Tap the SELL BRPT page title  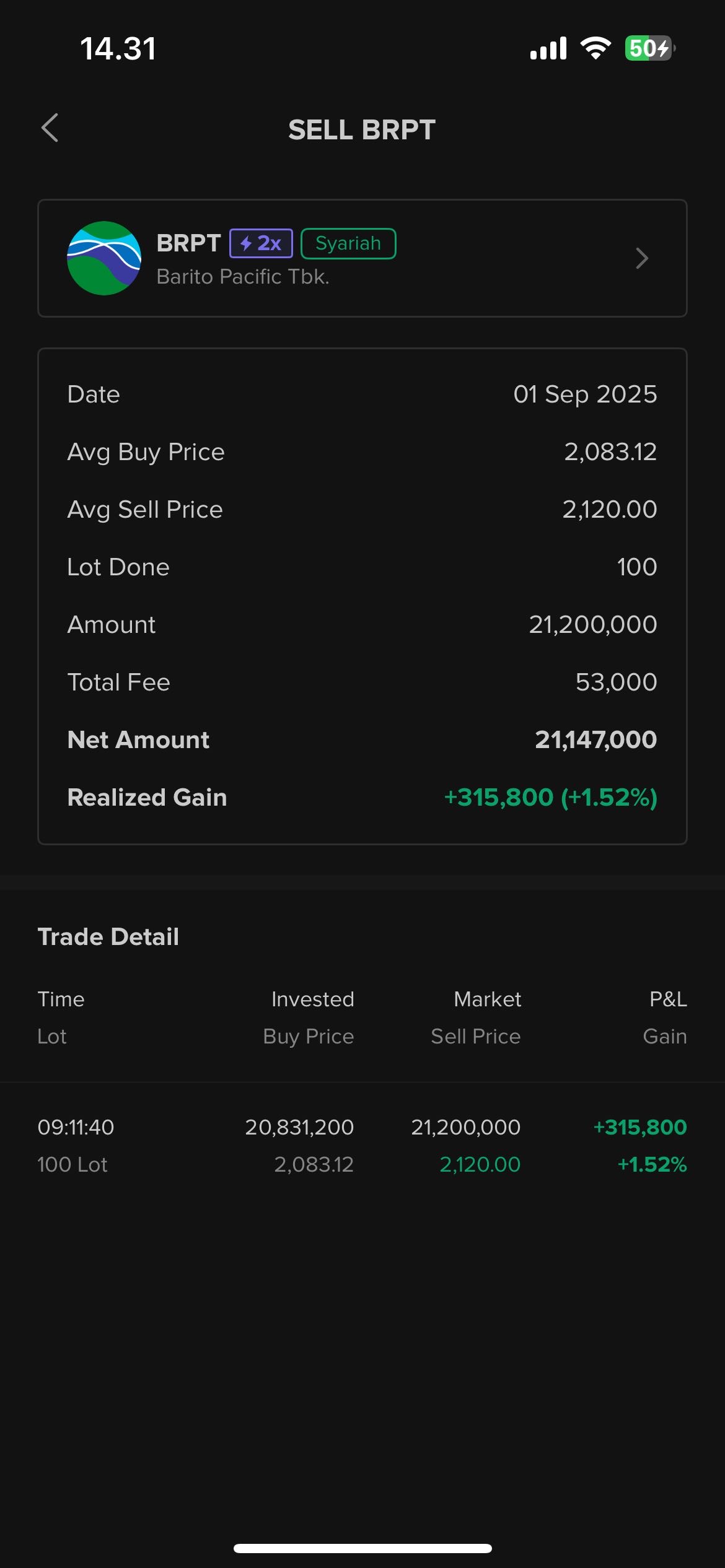tap(362, 130)
